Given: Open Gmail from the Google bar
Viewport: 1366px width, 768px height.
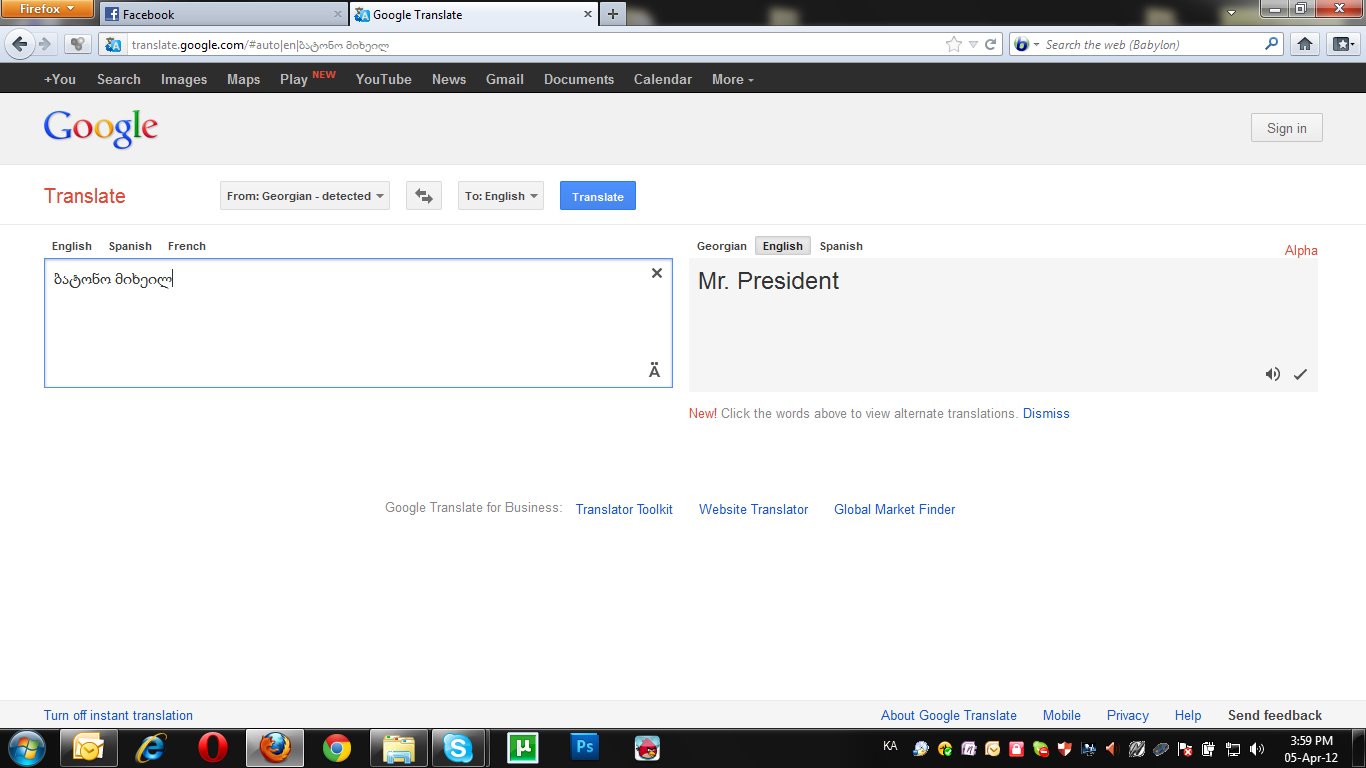Looking at the screenshot, I should 505,79.
